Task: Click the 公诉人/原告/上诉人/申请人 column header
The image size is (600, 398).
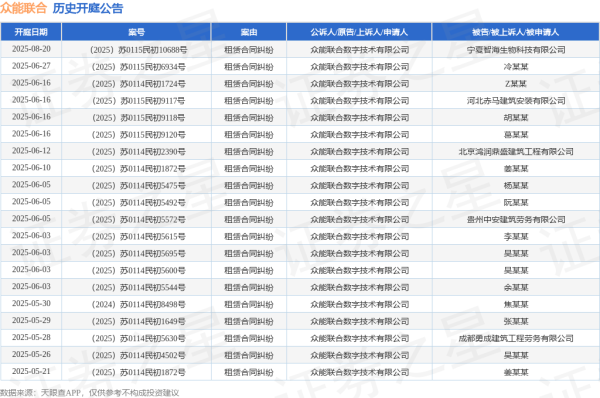Action: point(359,32)
